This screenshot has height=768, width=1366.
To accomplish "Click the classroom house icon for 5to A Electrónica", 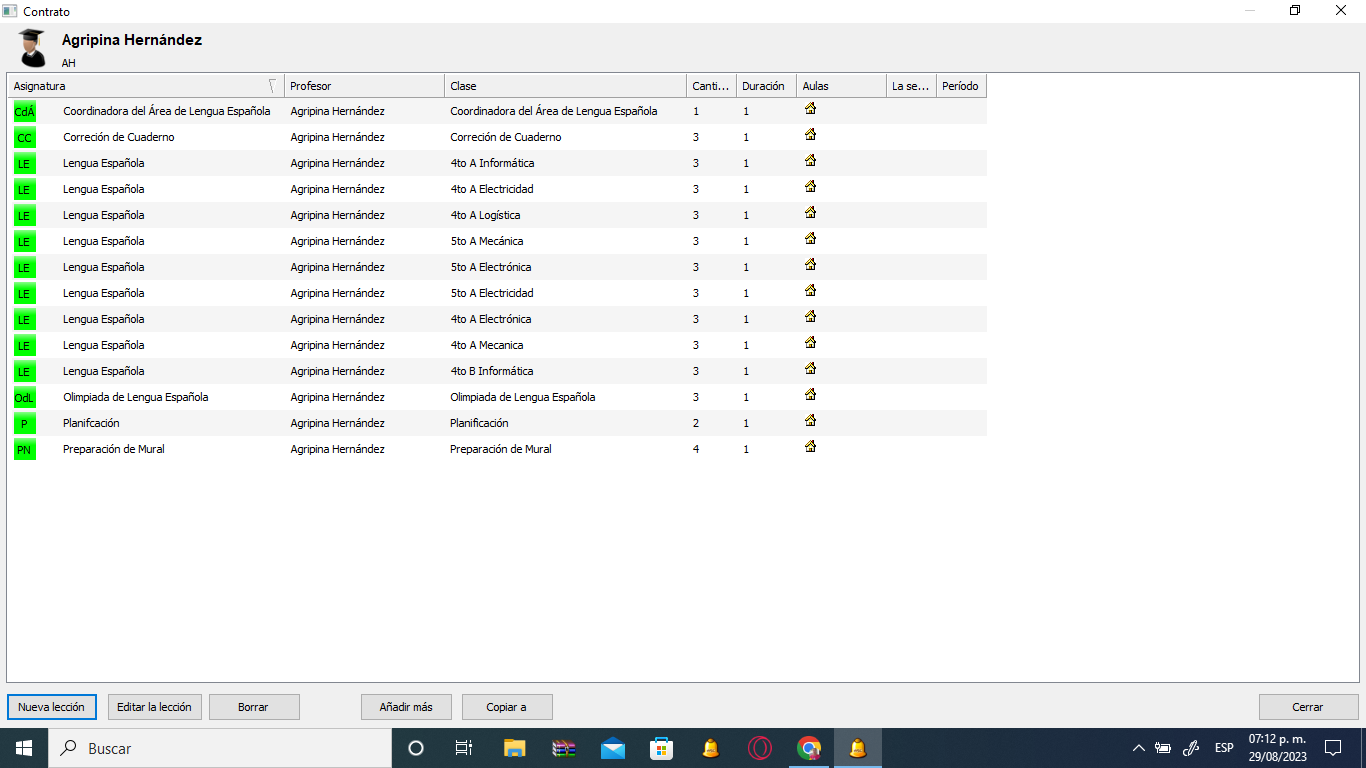I will tap(811, 264).
